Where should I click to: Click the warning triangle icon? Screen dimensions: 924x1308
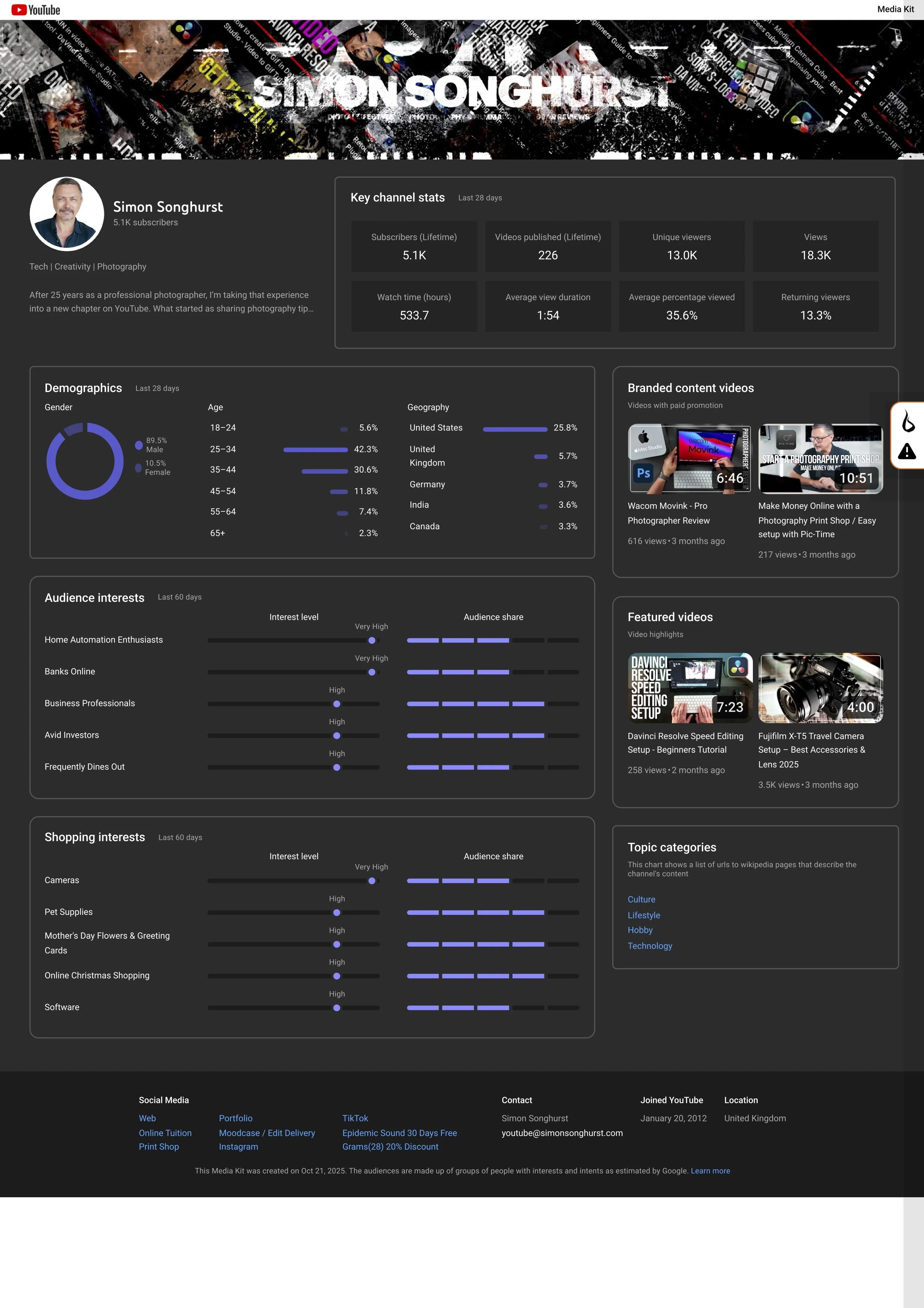tap(907, 452)
